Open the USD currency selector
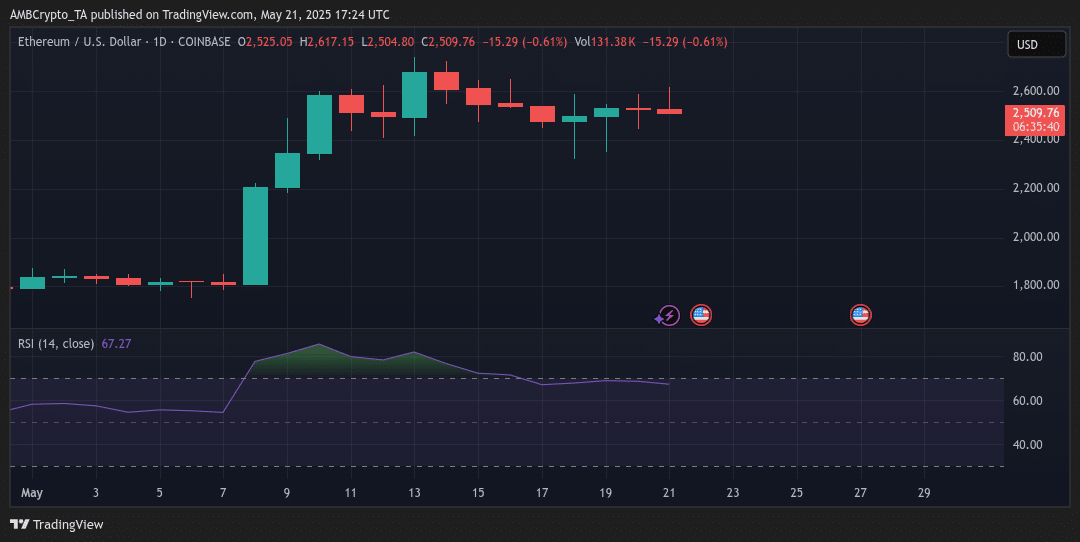The height and width of the screenshot is (542, 1080). [1036, 45]
